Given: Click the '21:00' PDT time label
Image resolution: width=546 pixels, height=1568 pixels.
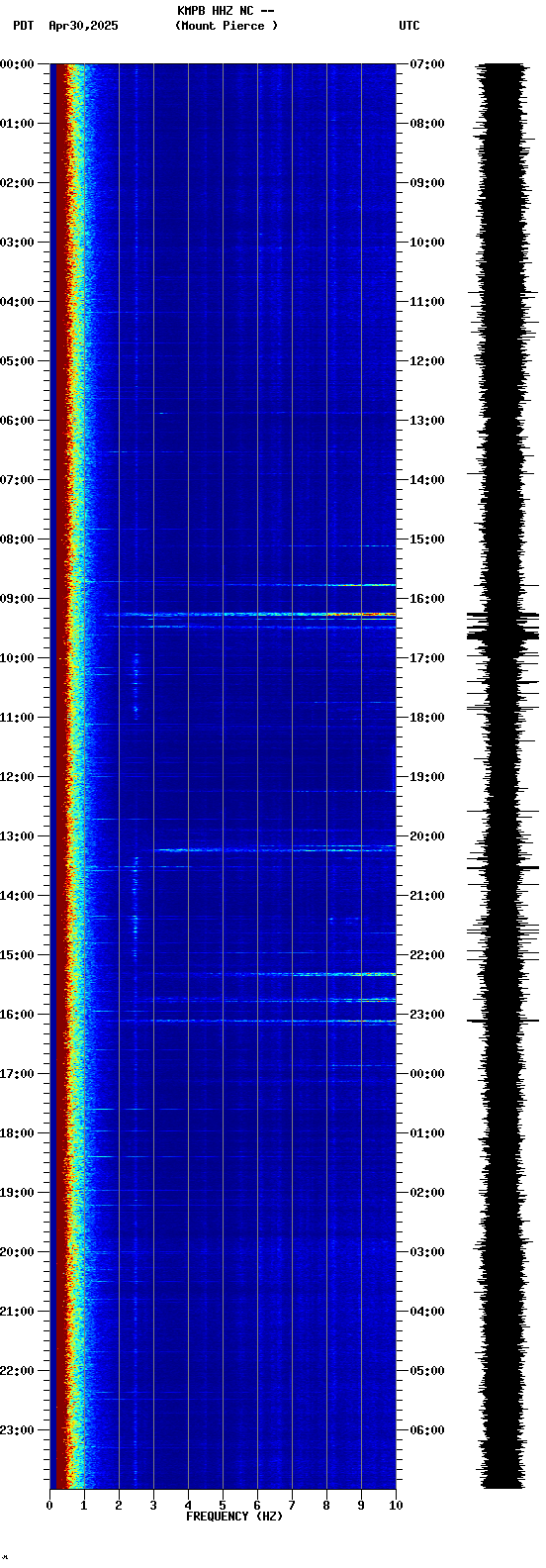Looking at the screenshot, I should coord(17,1312).
